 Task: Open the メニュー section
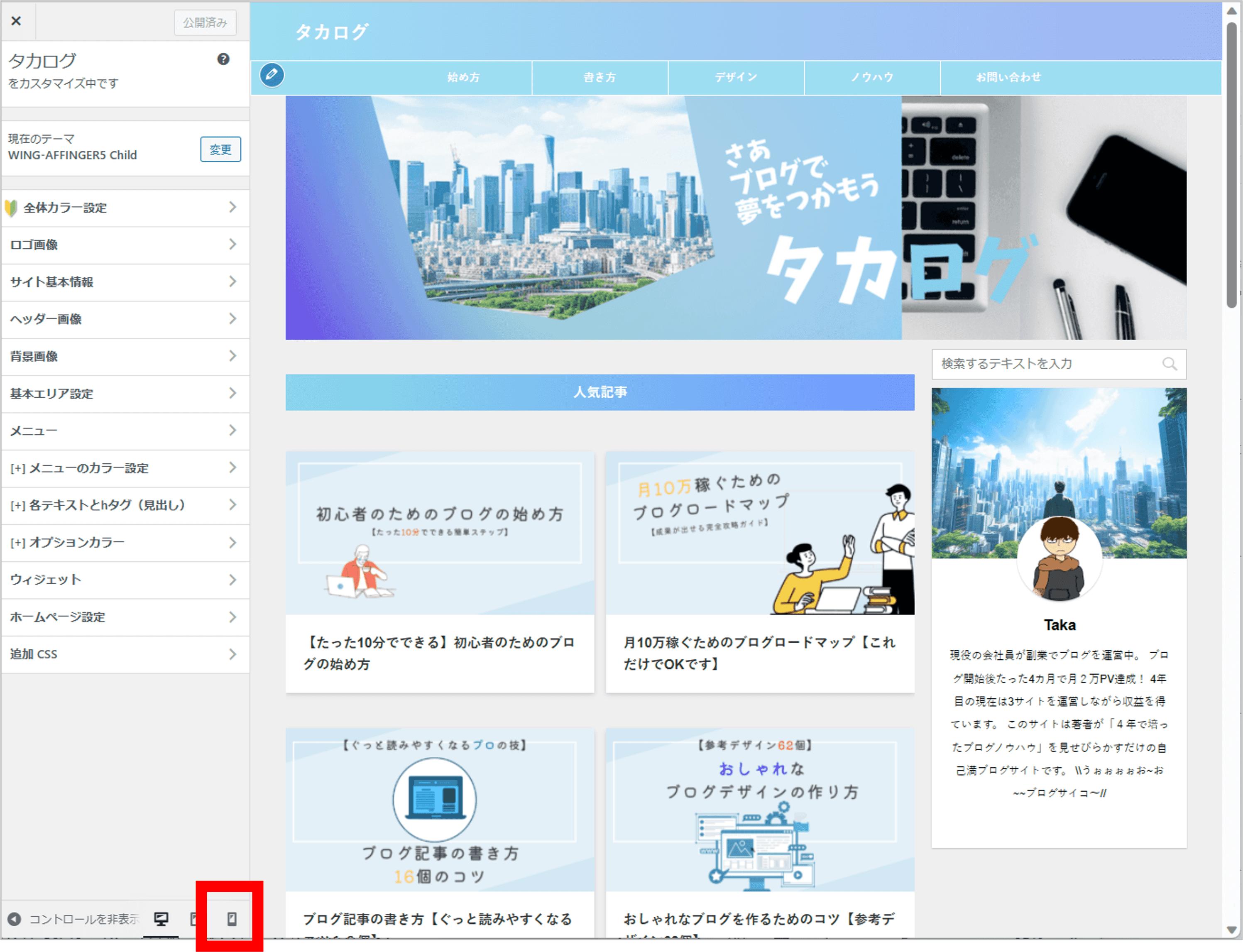click(125, 431)
